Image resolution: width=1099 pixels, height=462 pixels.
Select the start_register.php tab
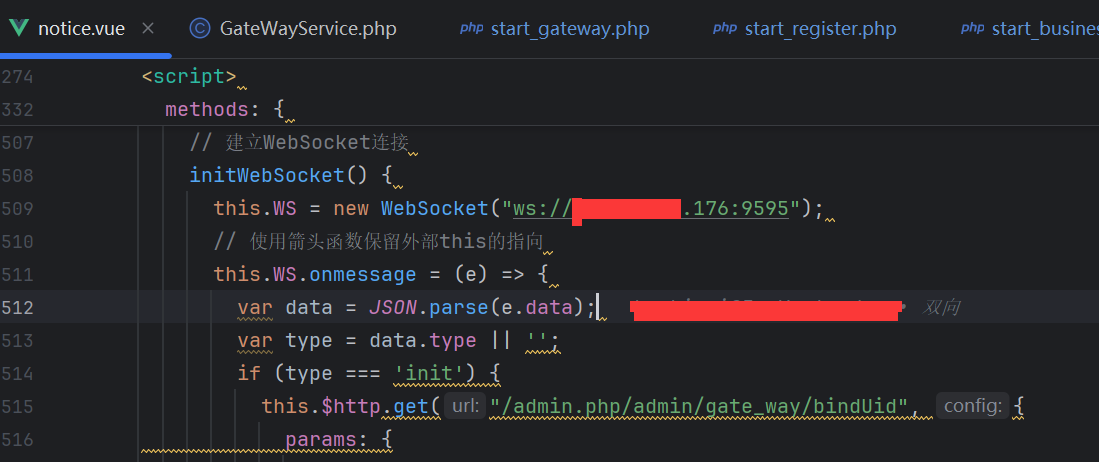(820, 28)
